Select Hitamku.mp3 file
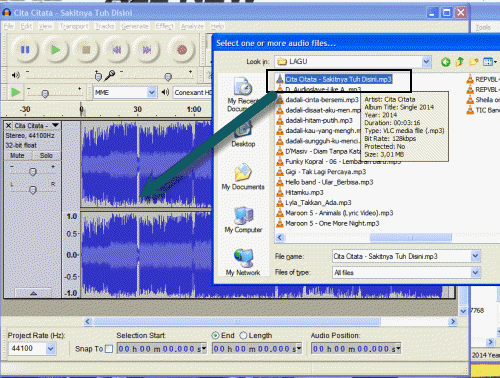This screenshot has width=500, height=378. pos(304,192)
